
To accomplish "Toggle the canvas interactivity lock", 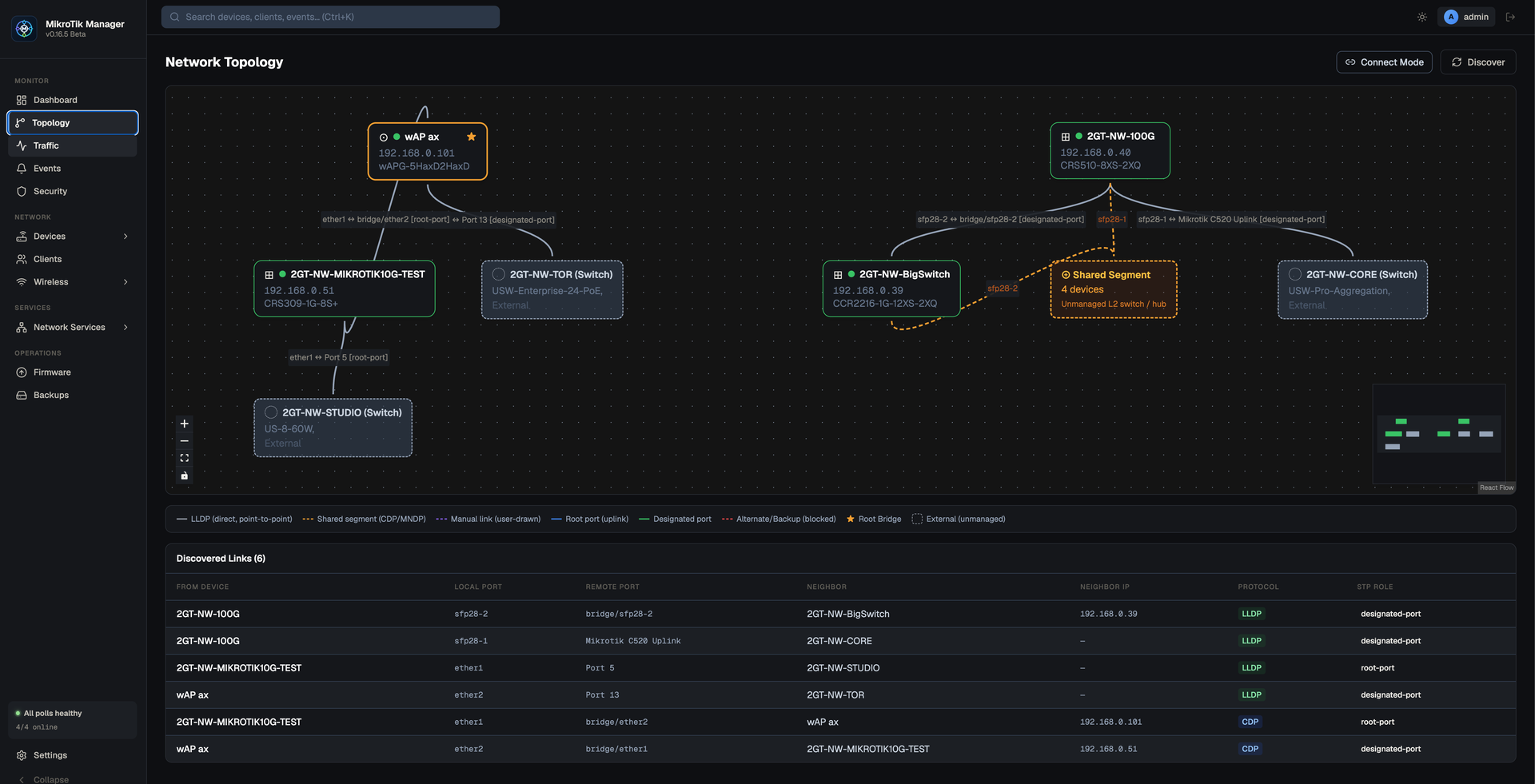I will click(185, 476).
